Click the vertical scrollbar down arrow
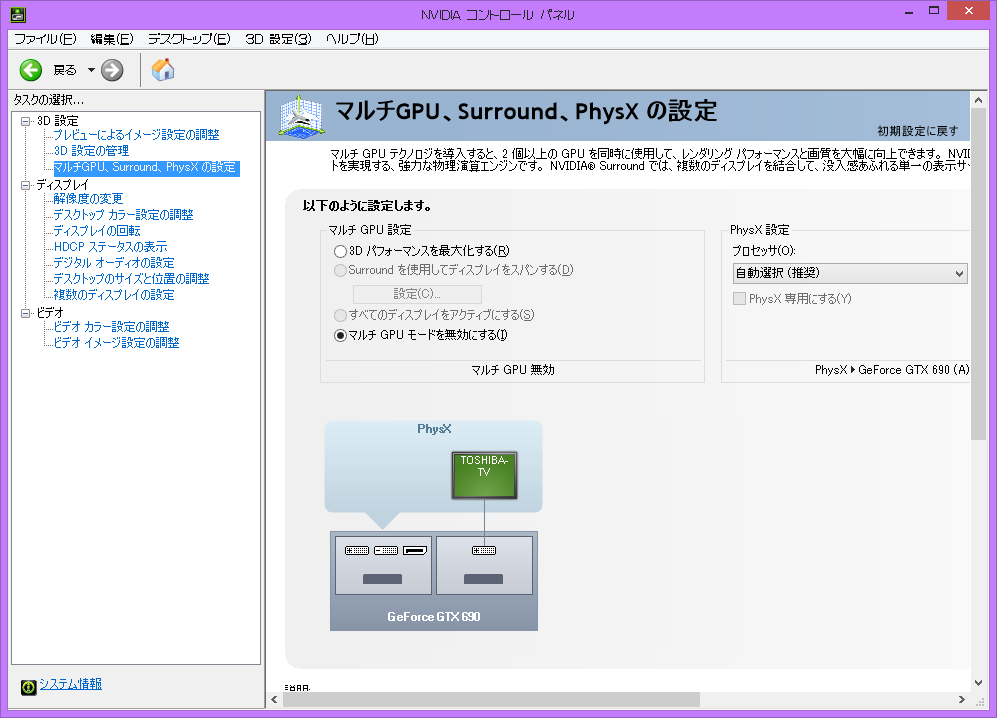 click(x=978, y=682)
